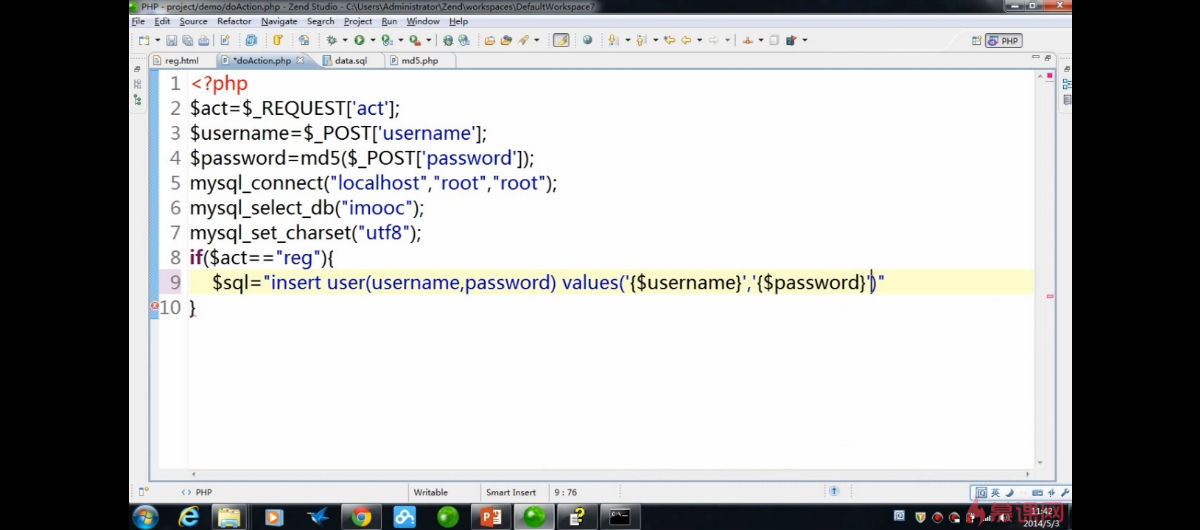The width and height of the screenshot is (1200, 530).
Task: Open the Navigate menu
Action: click(279, 21)
